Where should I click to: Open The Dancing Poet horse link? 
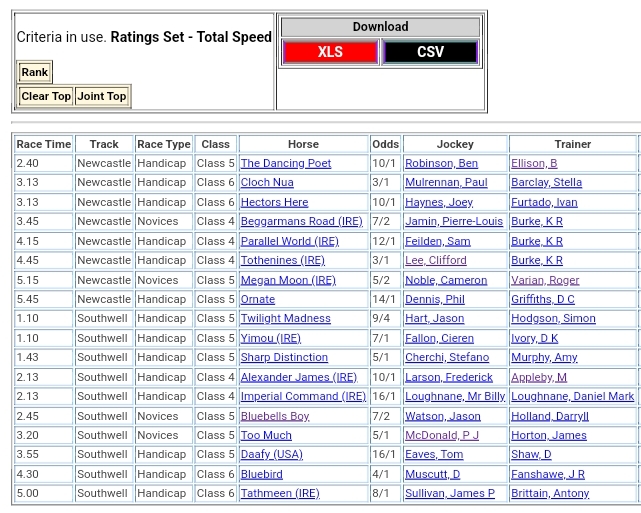pyautogui.click(x=285, y=163)
